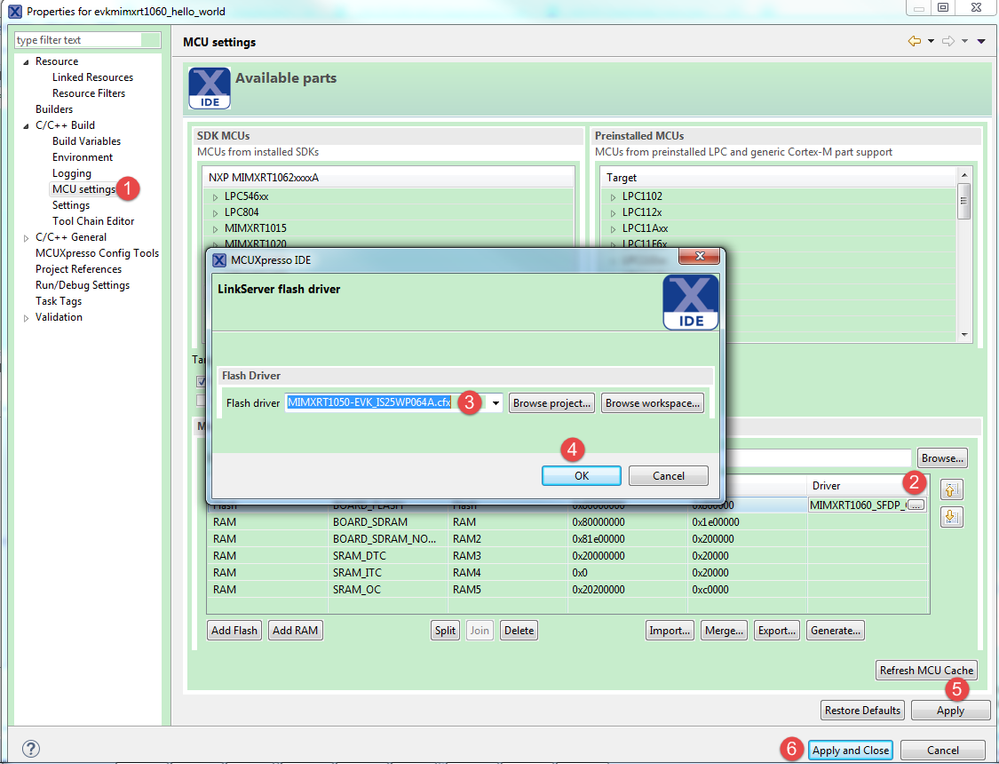999x764 pixels.
Task: Click the forward navigation arrow icon
Action: coord(948,41)
